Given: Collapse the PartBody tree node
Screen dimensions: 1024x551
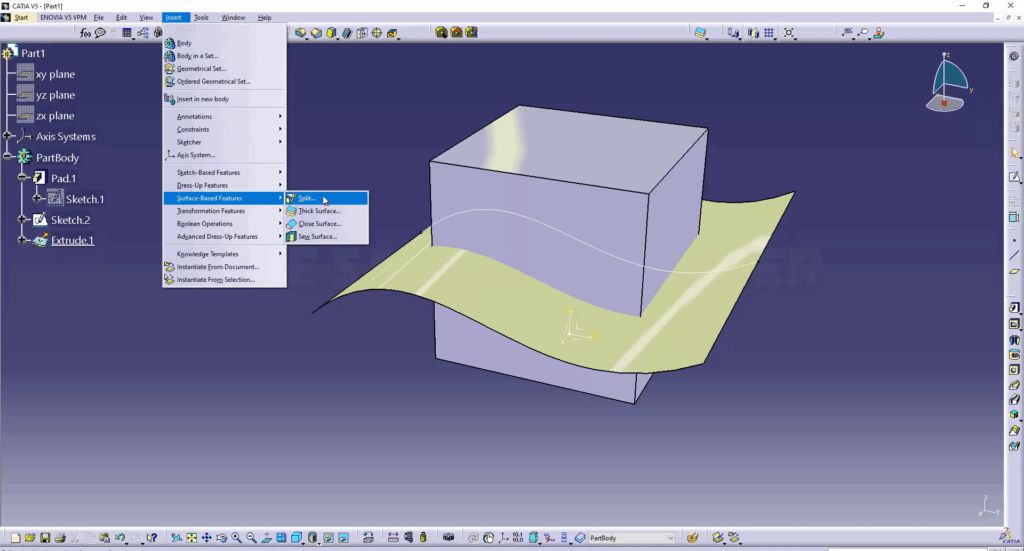Looking at the screenshot, I should (9, 157).
